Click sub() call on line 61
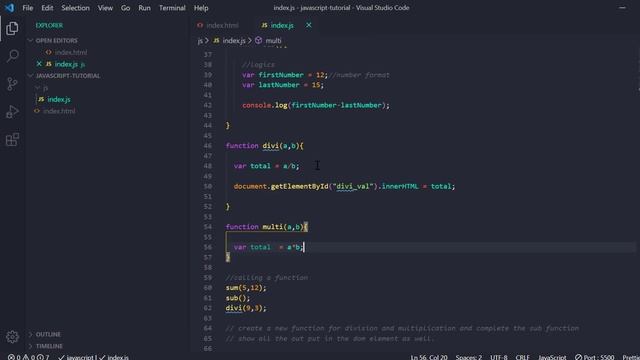 [238, 298]
